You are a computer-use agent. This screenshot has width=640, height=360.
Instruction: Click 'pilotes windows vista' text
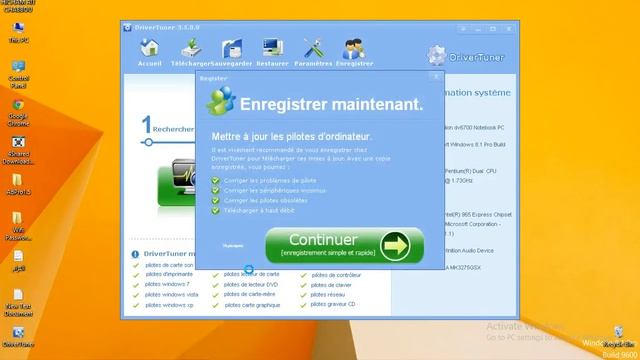coord(171,294)
